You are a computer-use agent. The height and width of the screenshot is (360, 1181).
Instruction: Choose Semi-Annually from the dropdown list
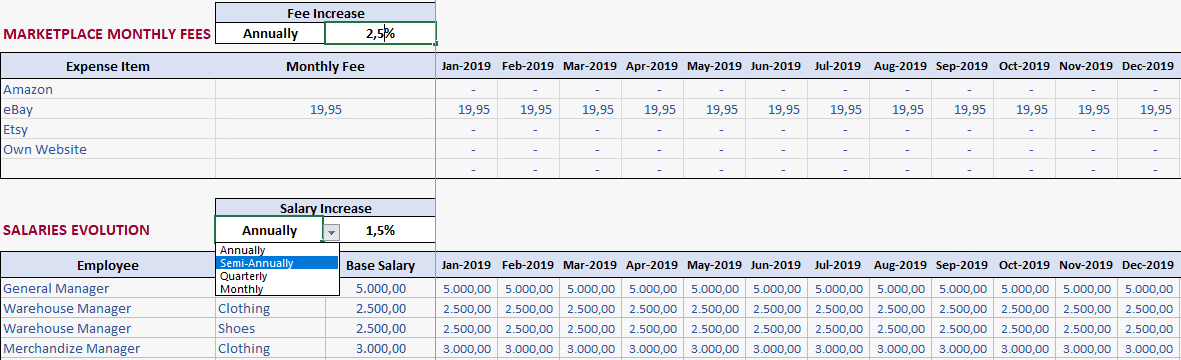[x=277, y=263]
